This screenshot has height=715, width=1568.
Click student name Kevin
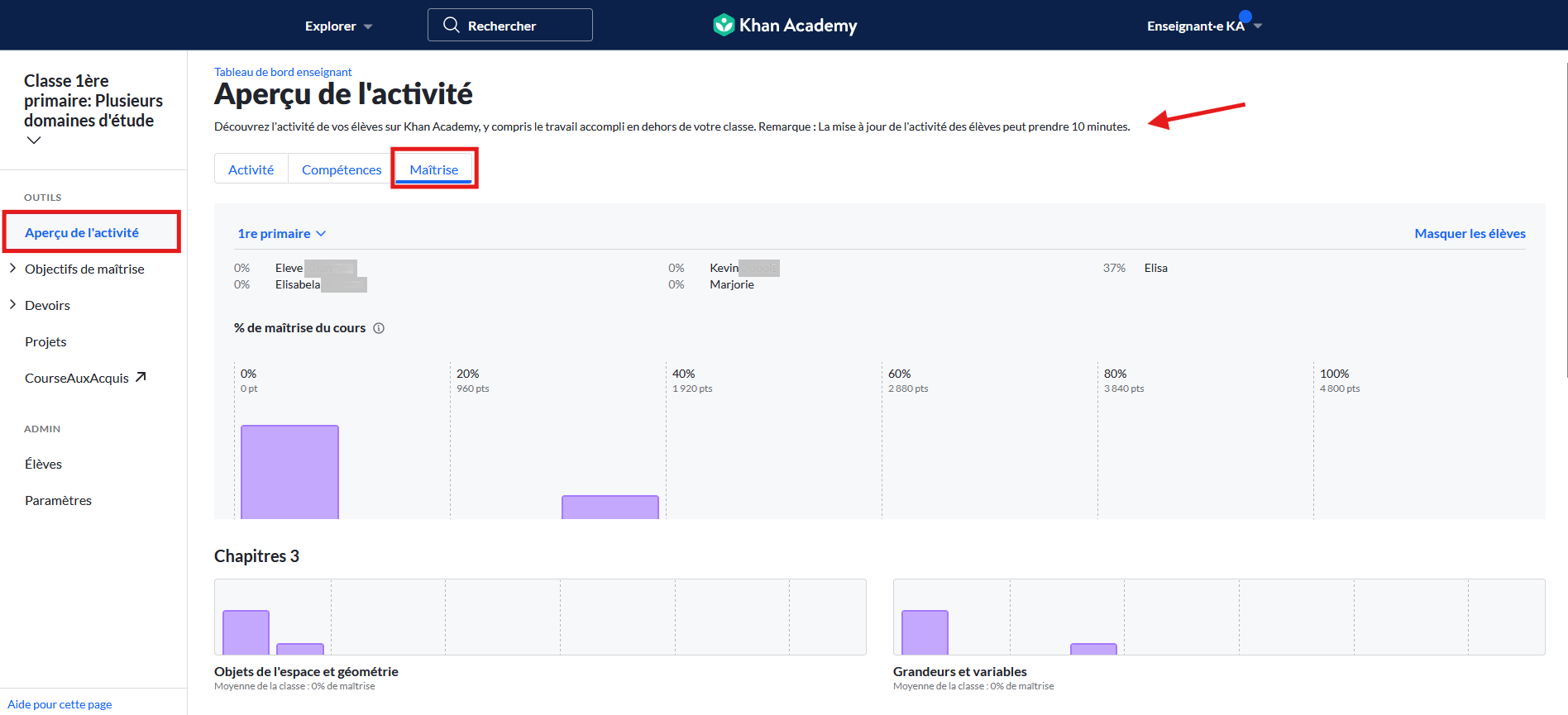724,268
